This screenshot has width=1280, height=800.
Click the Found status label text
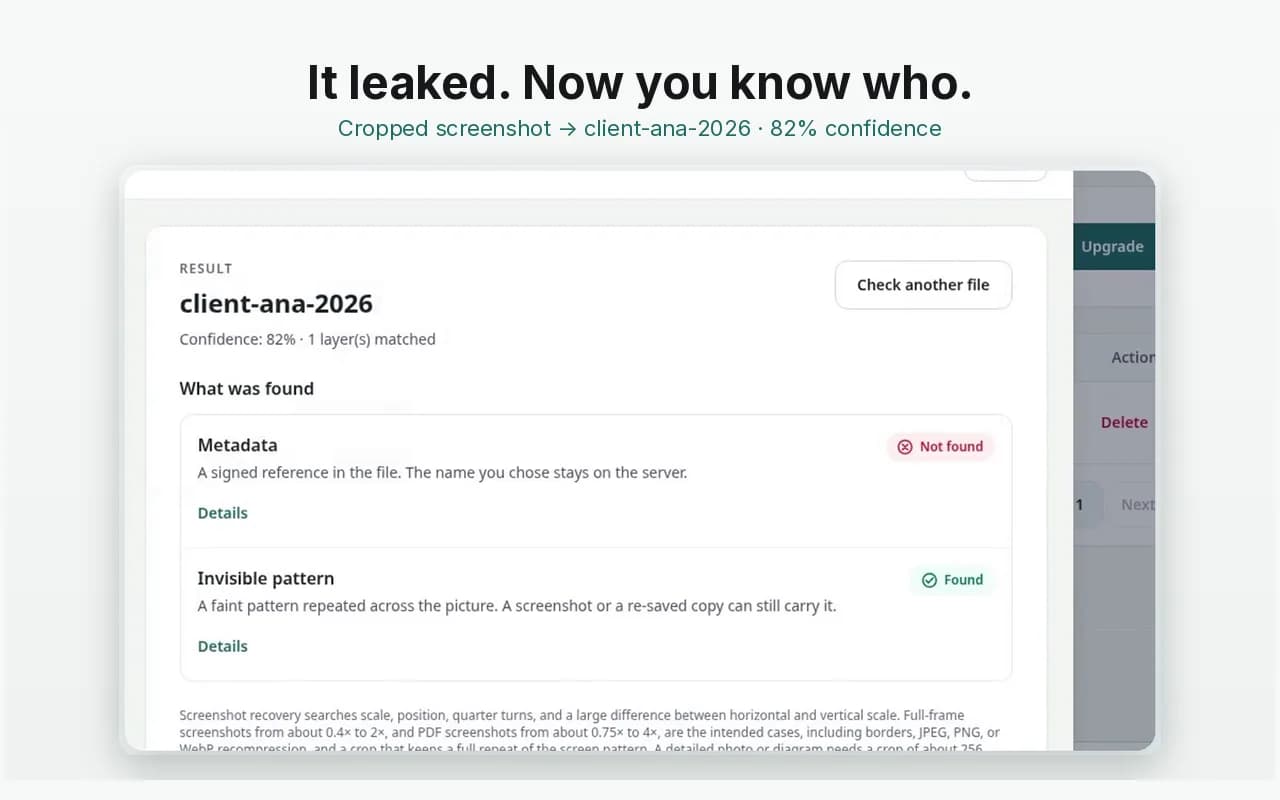point(963,580)
